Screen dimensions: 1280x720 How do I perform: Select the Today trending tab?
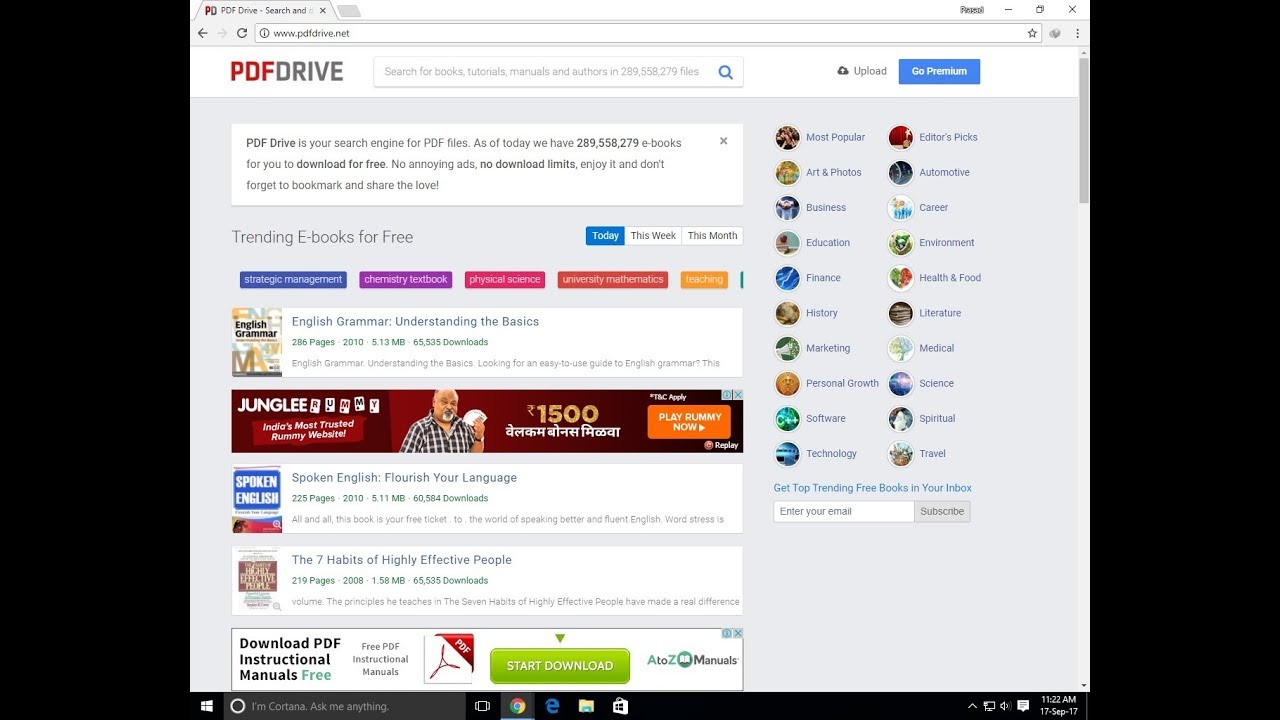tap(605, 236)
